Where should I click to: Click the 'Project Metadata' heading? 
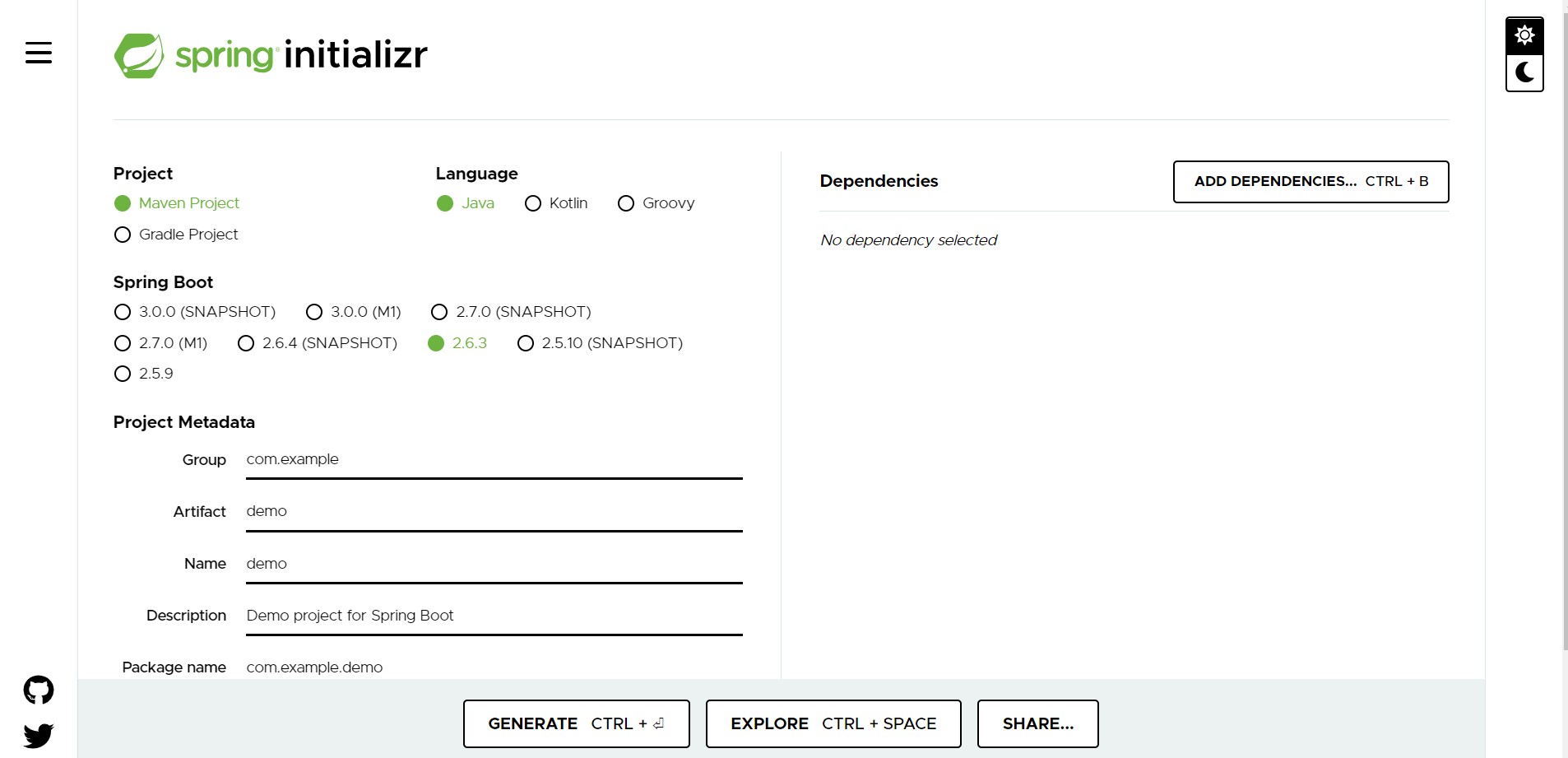(x=184, y=422)
